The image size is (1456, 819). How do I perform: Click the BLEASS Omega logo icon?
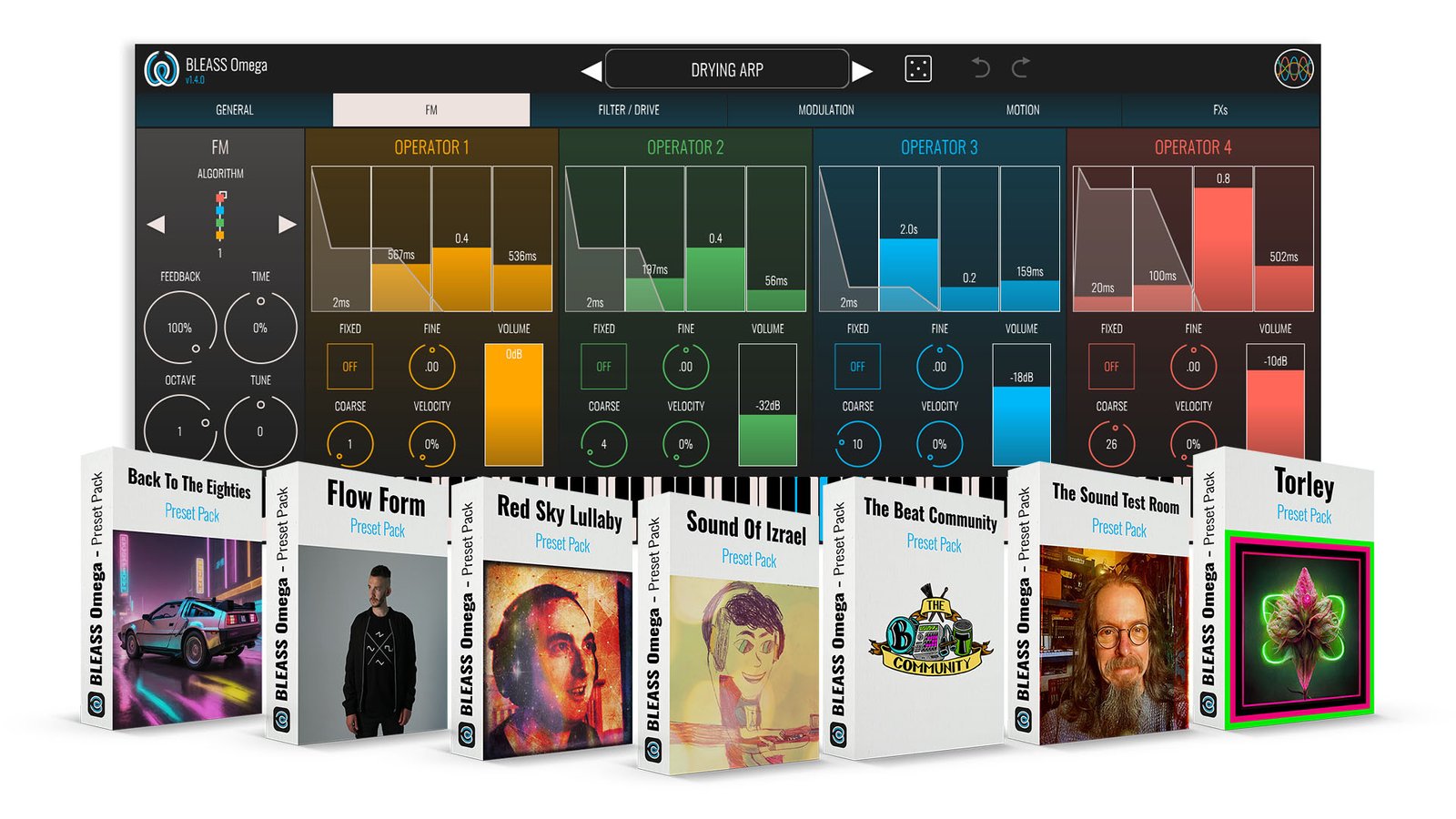coord(161,69)
